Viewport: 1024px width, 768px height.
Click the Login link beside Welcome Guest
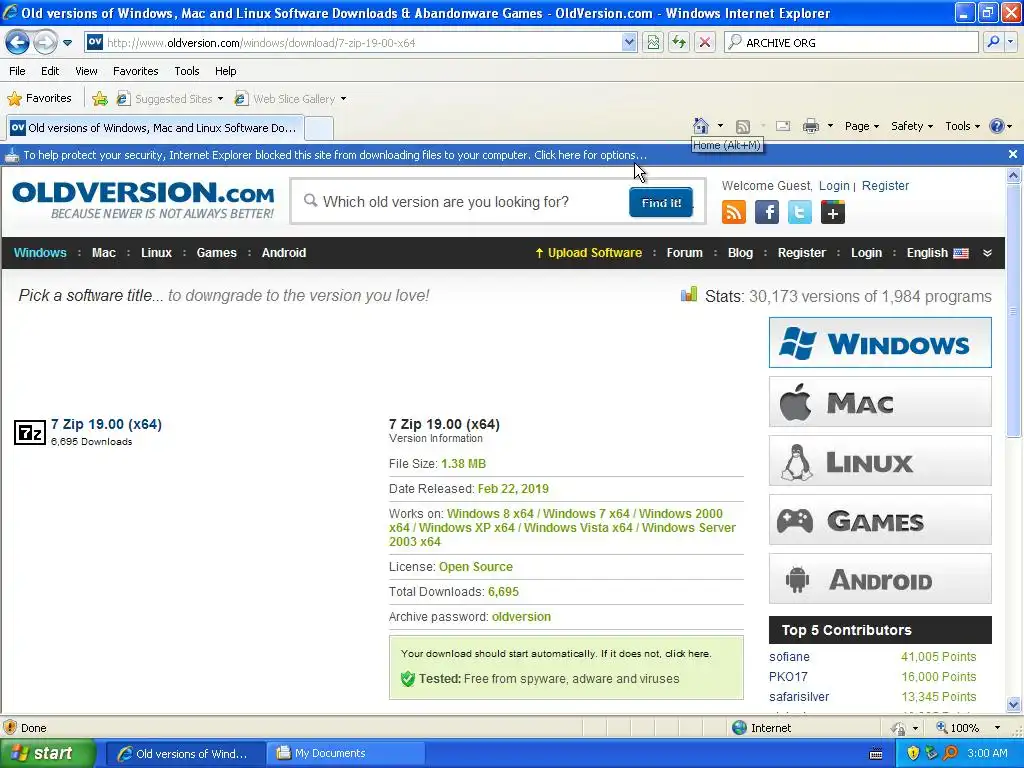[x=834, y=185]
